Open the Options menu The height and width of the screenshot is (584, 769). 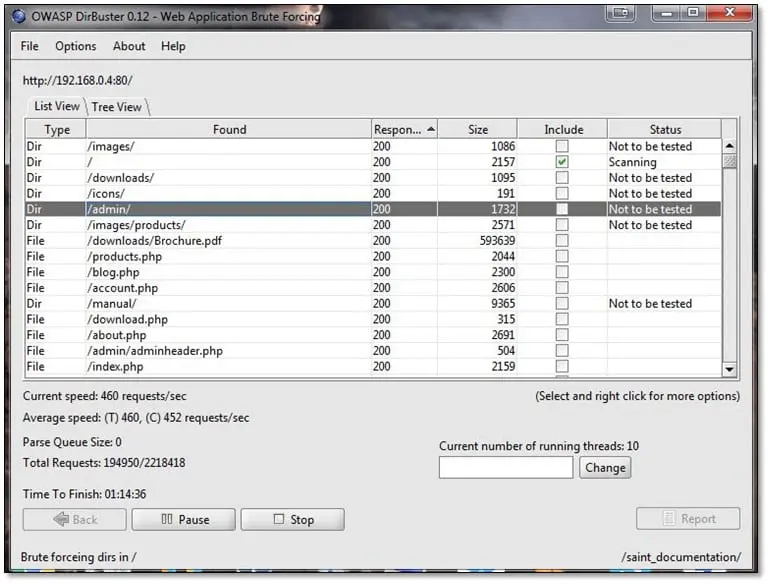[76, 46]
